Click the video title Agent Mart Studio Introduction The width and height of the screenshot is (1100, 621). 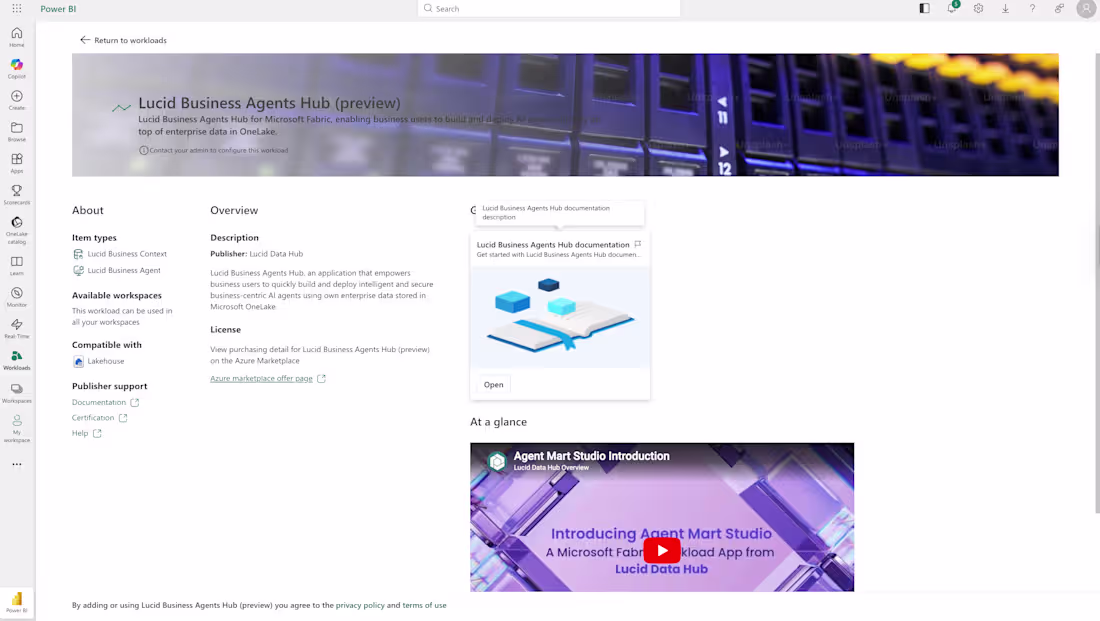(591, 456)
